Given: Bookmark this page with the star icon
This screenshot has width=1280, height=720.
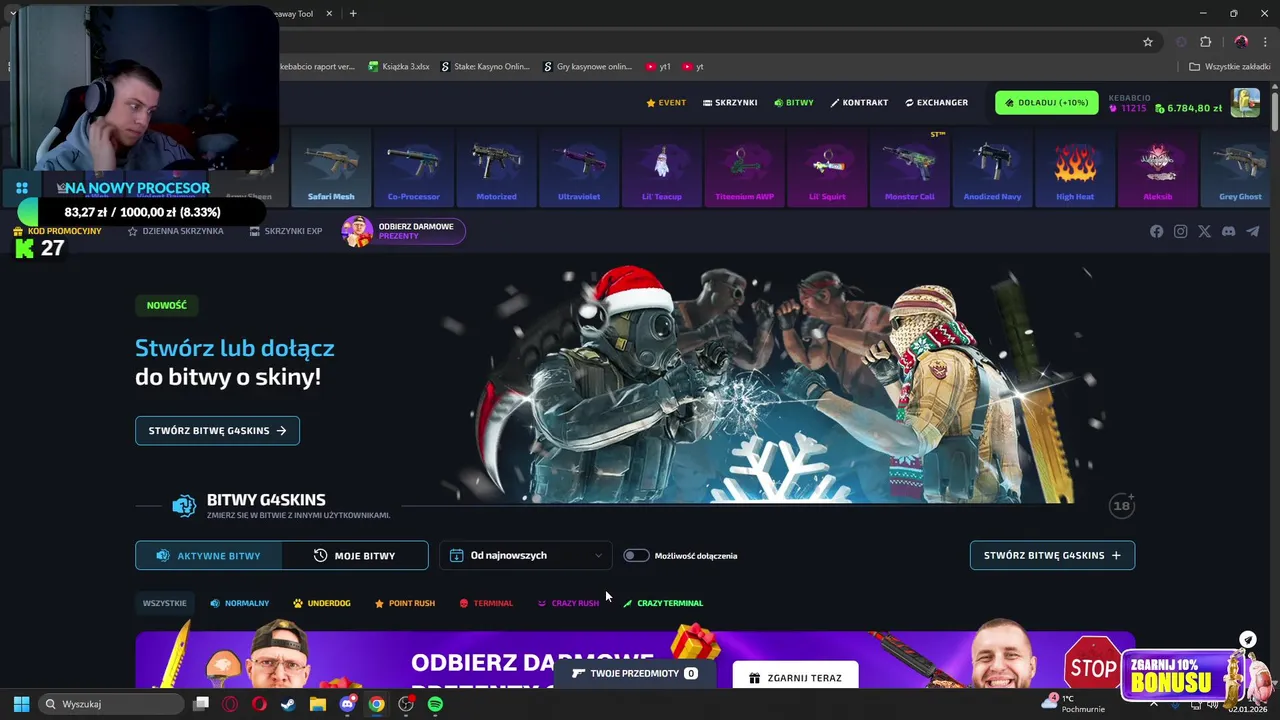Looking at the screenshot, I should tap(1148, 42).
